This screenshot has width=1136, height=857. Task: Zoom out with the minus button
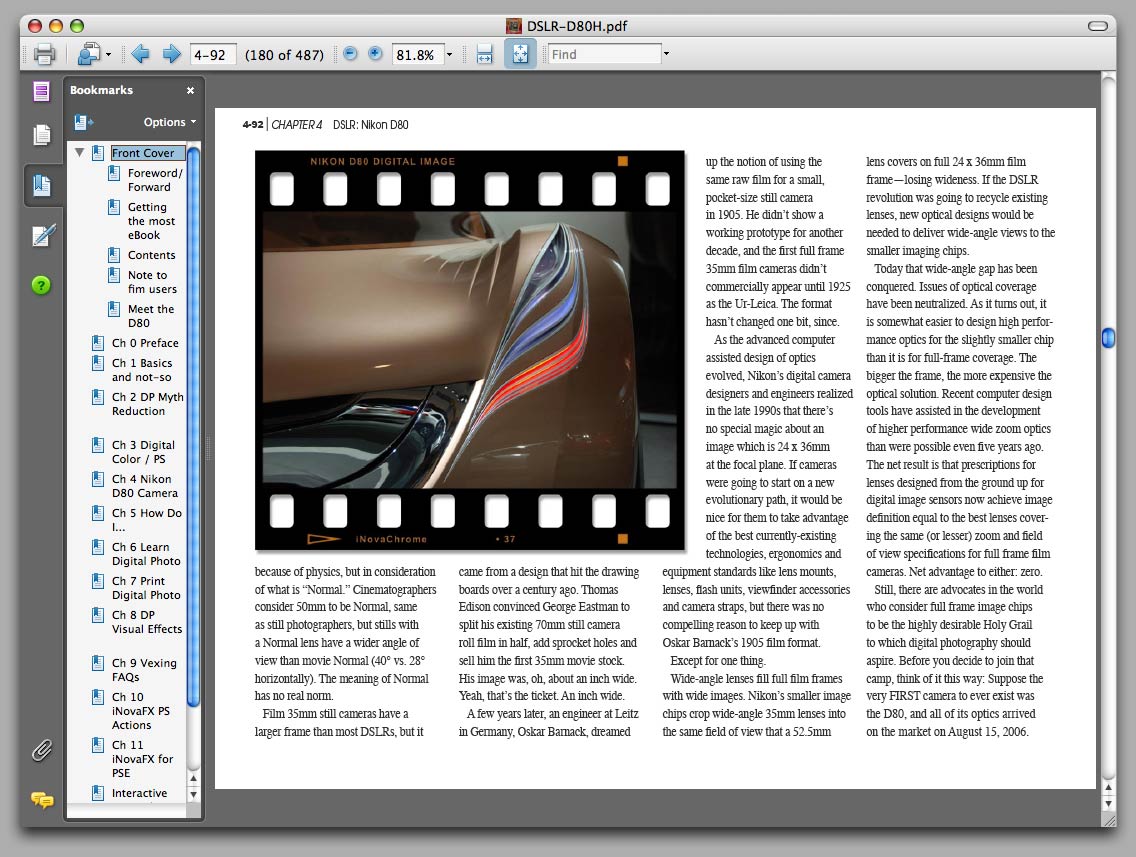click(351, 54)
